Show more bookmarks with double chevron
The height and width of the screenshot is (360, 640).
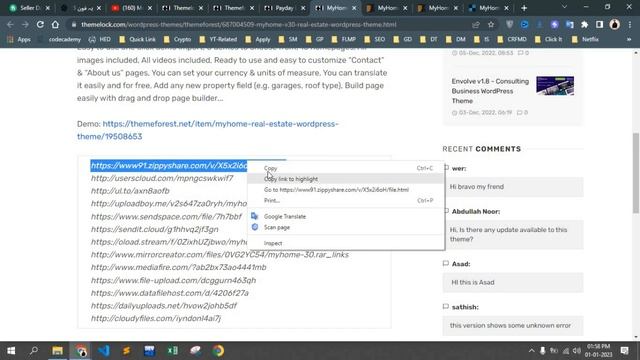(629, 39)
